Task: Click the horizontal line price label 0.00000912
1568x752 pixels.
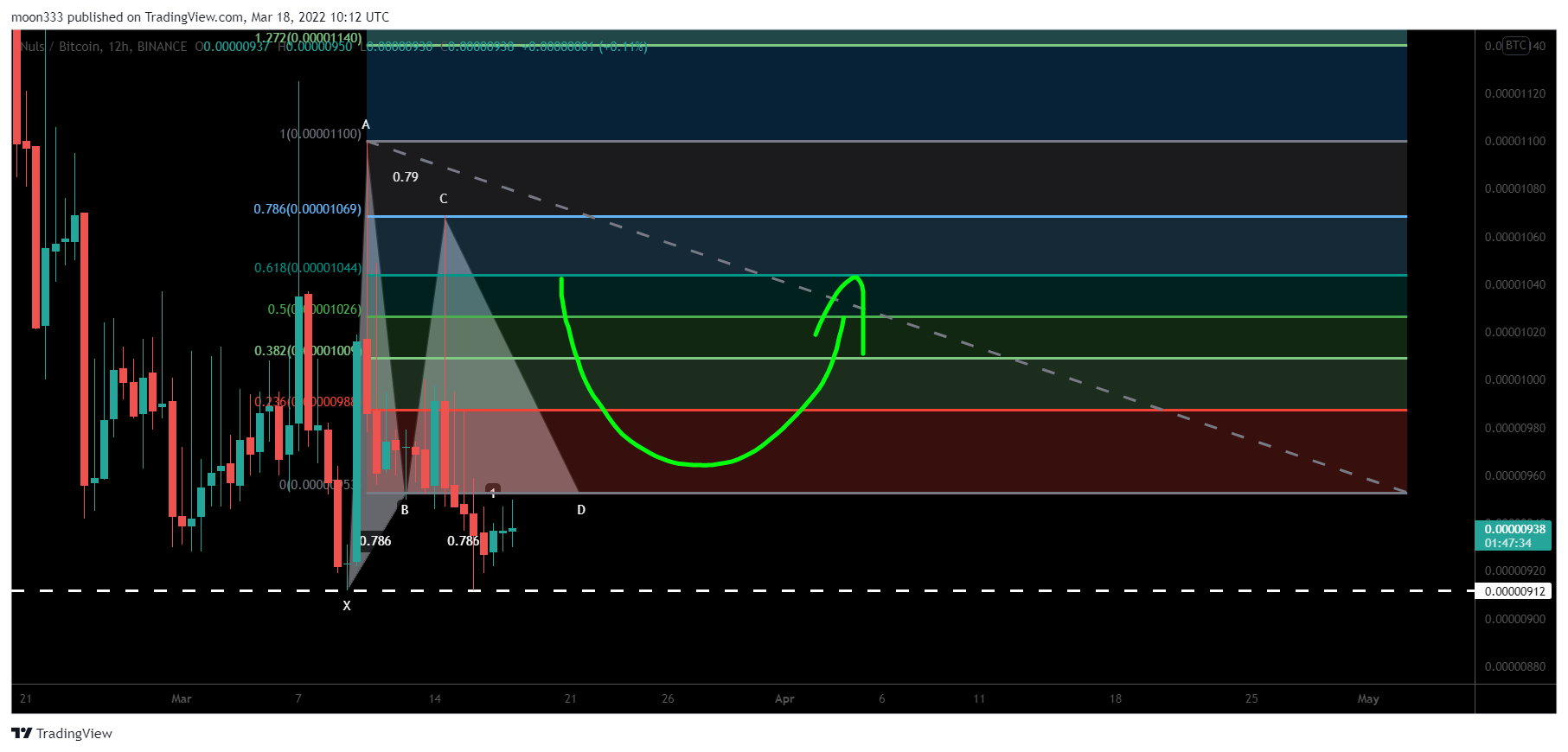Action: click(x=1514, y=591)
